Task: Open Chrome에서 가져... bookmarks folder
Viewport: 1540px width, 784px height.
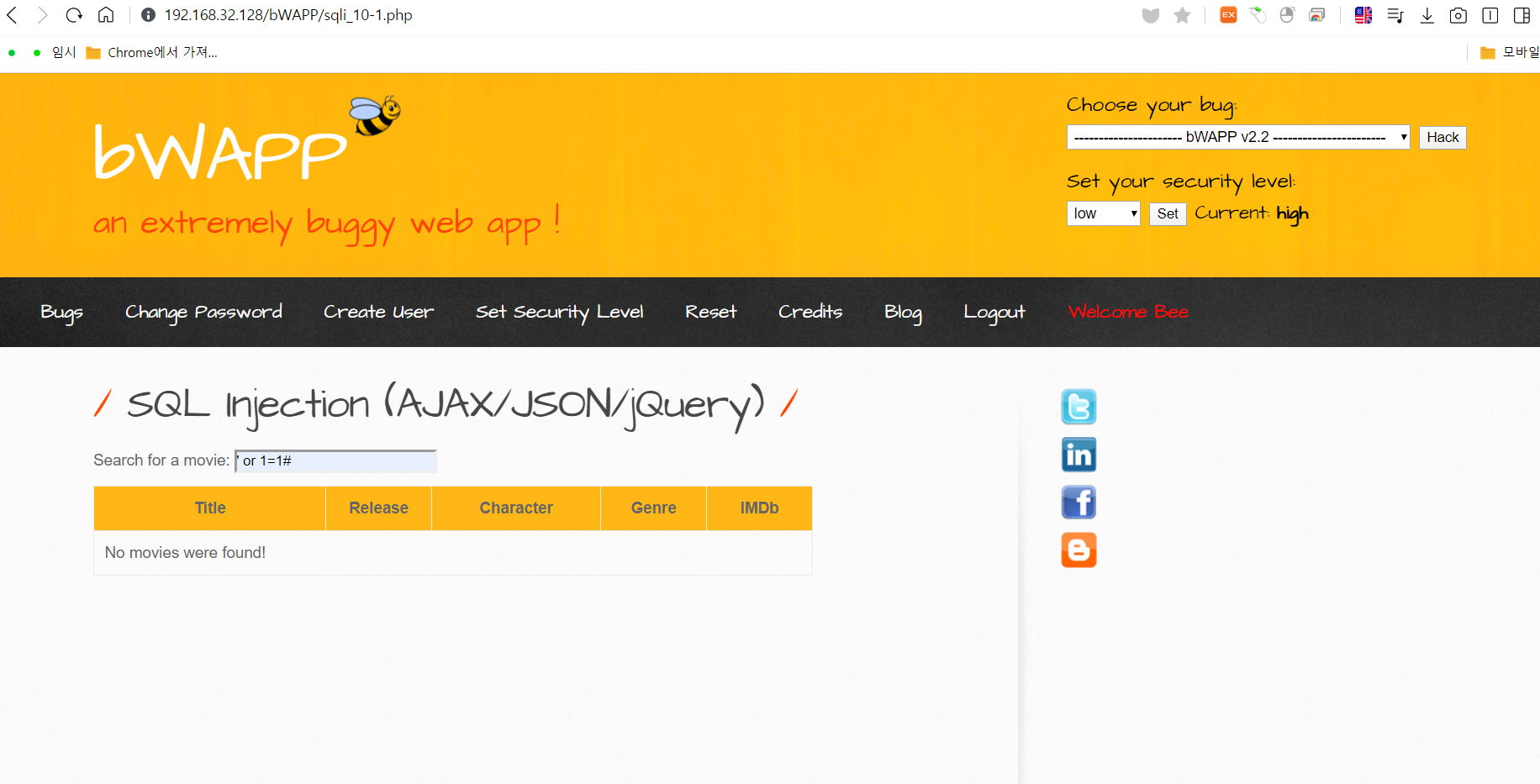Action: pyautogui.click(x=152, y=52)
